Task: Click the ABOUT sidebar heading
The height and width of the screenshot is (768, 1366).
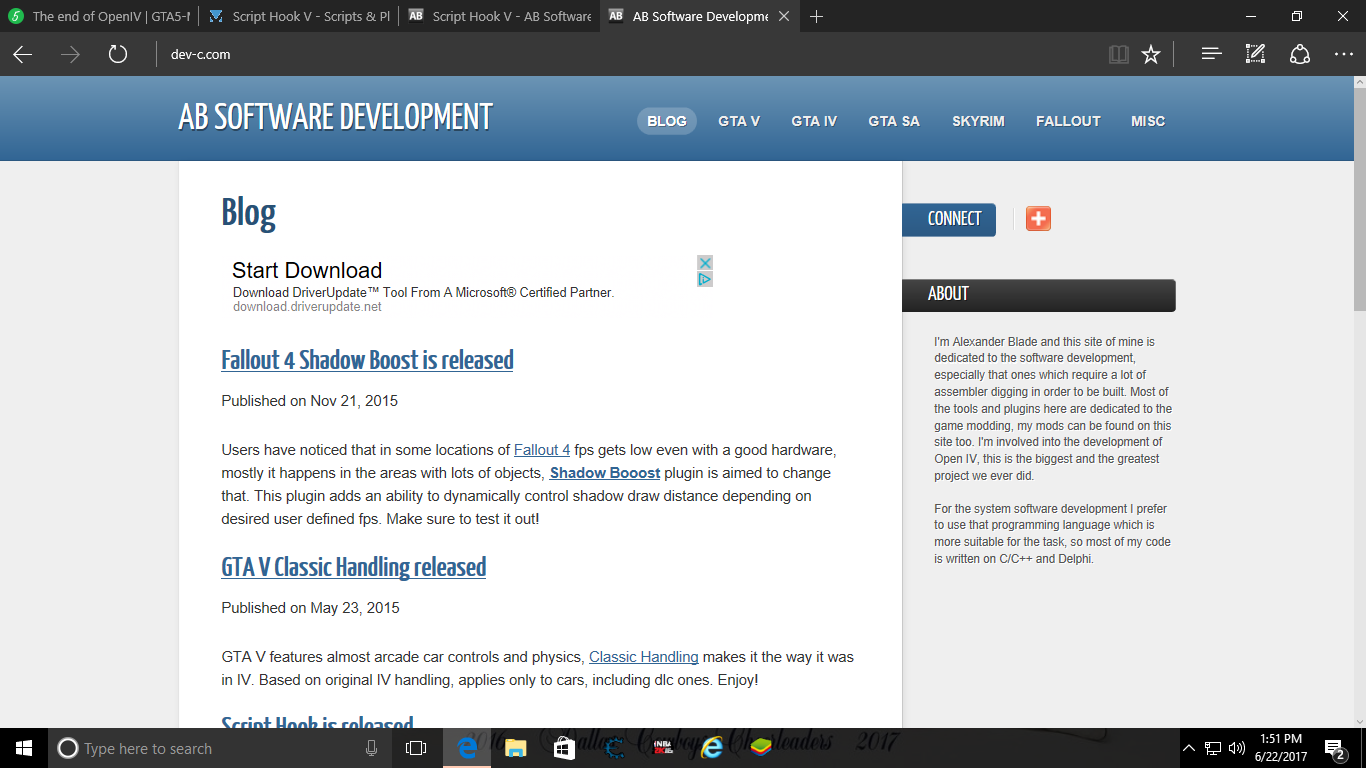Action: coord(1039,294)
